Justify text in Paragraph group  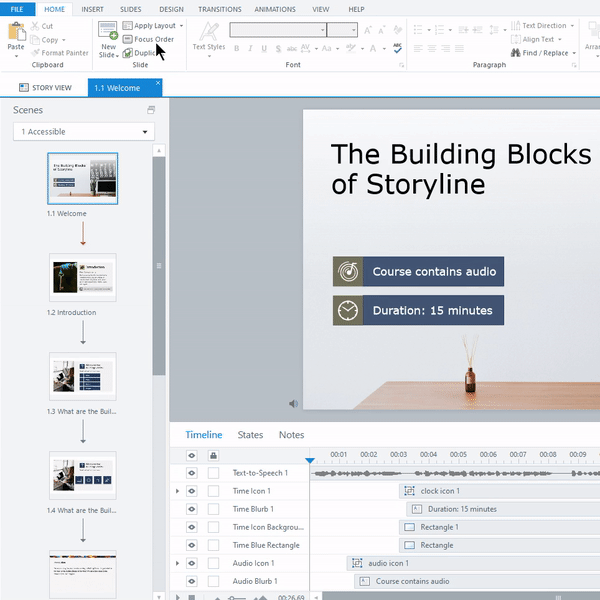coord(459,49)
